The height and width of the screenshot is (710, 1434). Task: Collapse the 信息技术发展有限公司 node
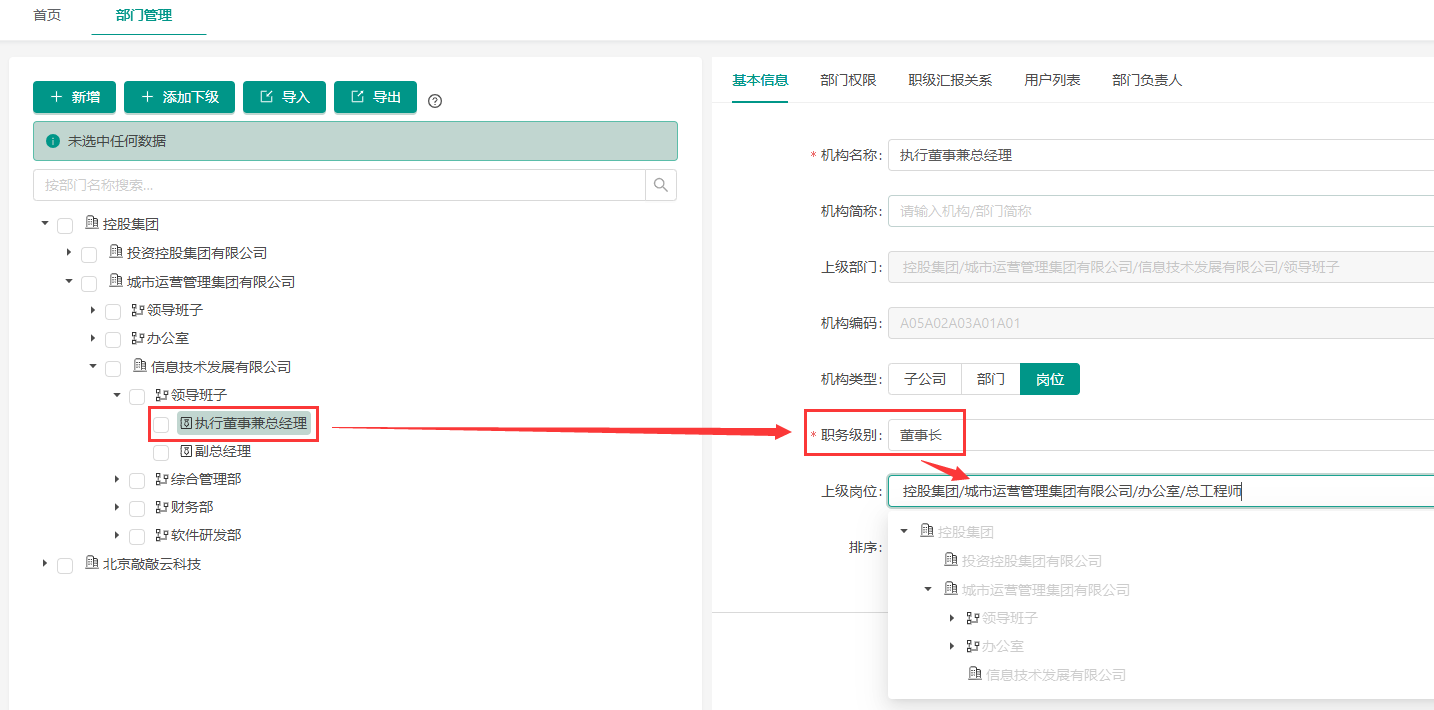93,366
